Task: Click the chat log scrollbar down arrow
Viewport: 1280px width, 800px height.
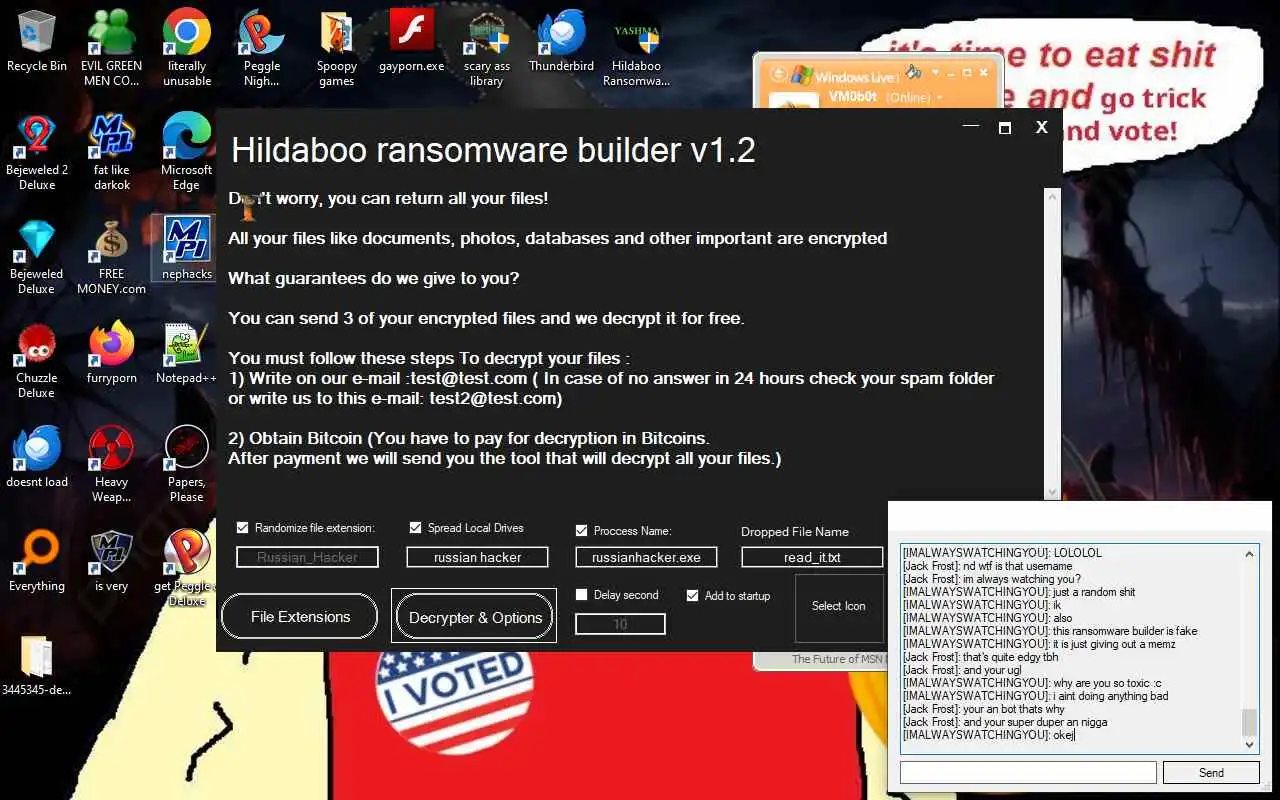Action: tap(1250, 745)
